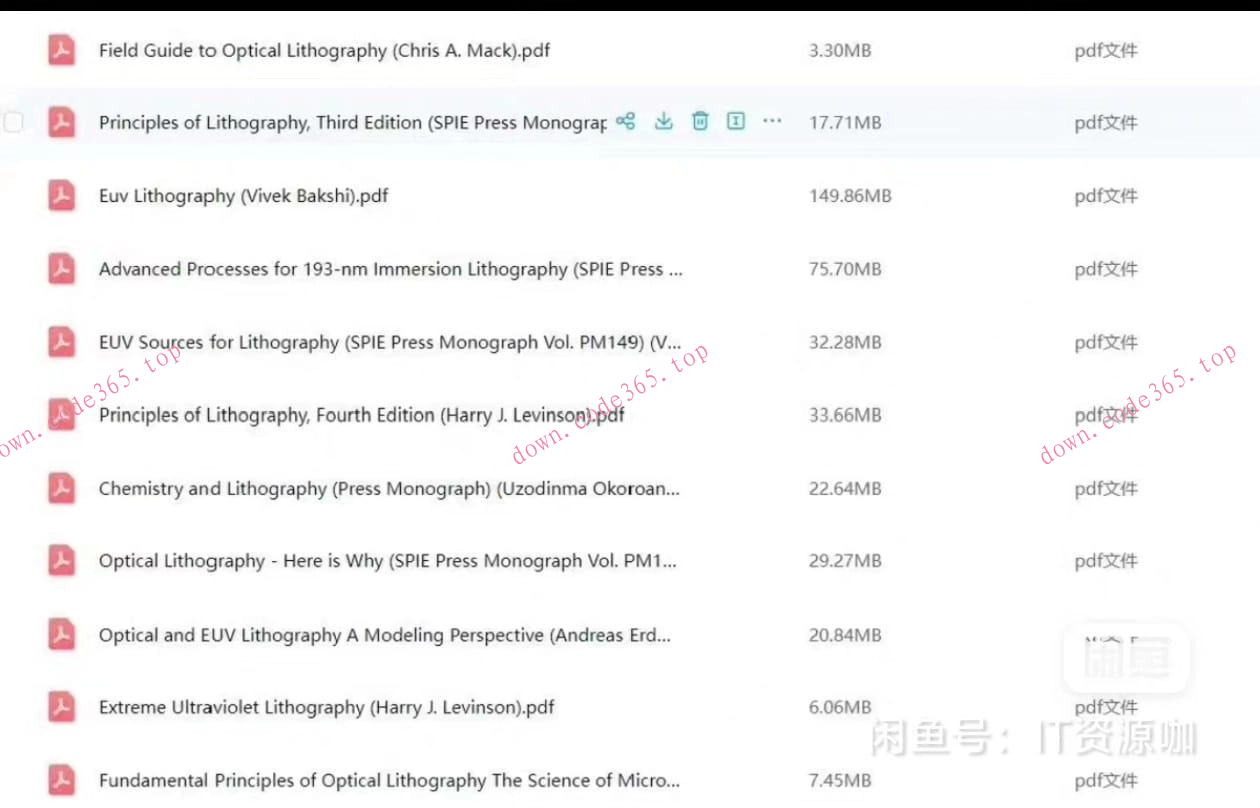1260x808 pixels.
Task: Select Chemistry and Lithography file name
Action: pyautogui.click(x=389, y=488)
